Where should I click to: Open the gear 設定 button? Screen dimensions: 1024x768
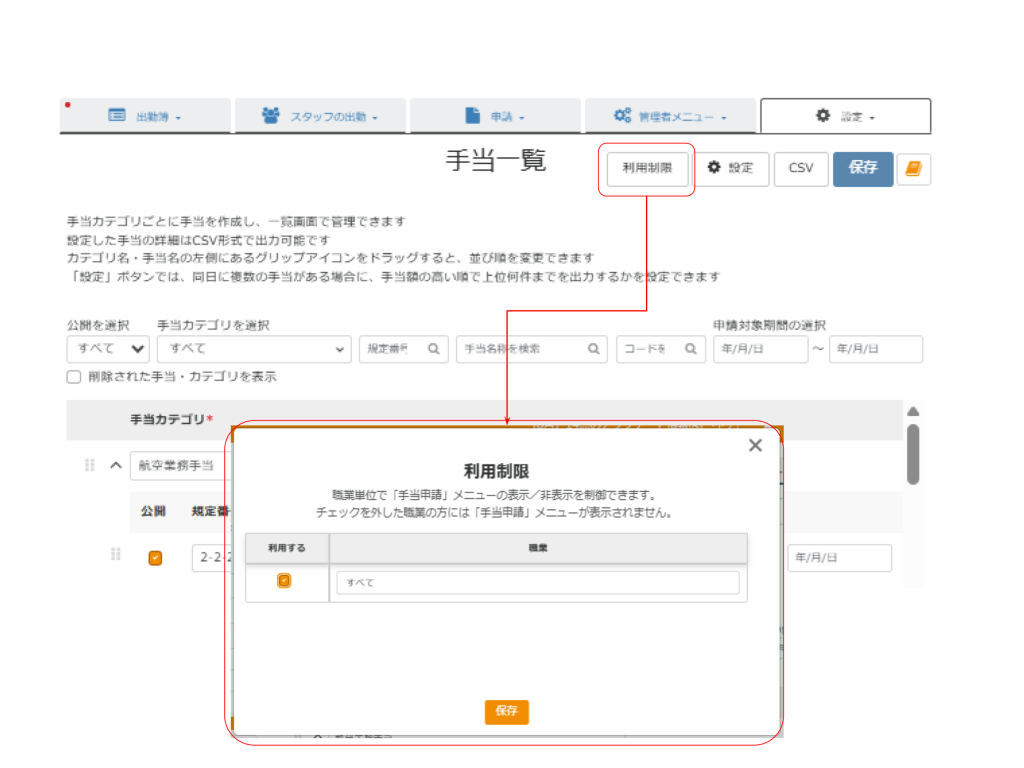[x=730, y=169]
